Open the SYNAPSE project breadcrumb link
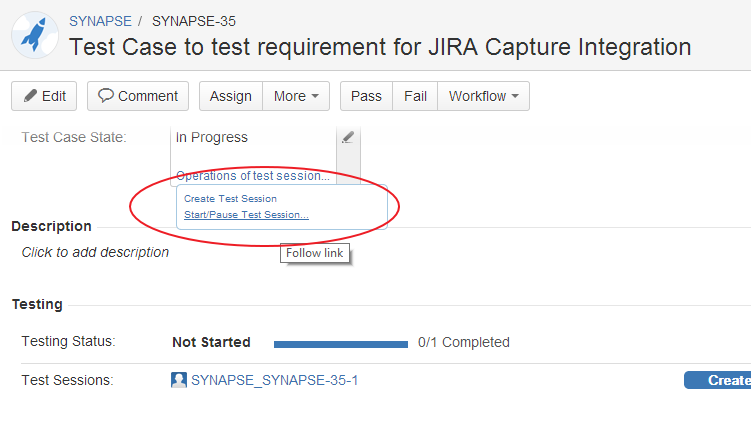The height and width of the screenshot is (430, 751). pos(100,21)
